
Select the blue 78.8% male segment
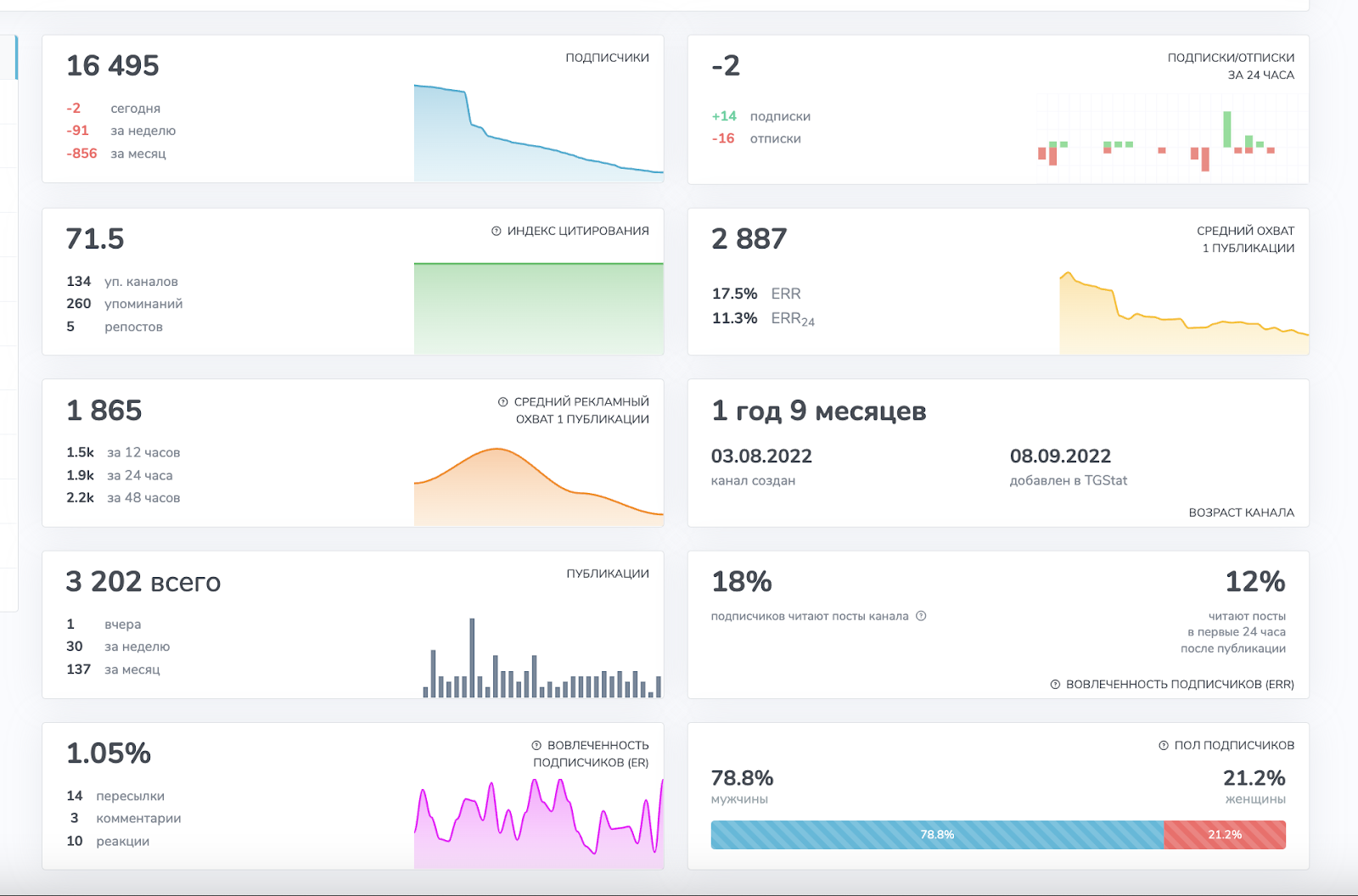coord(937,835)
